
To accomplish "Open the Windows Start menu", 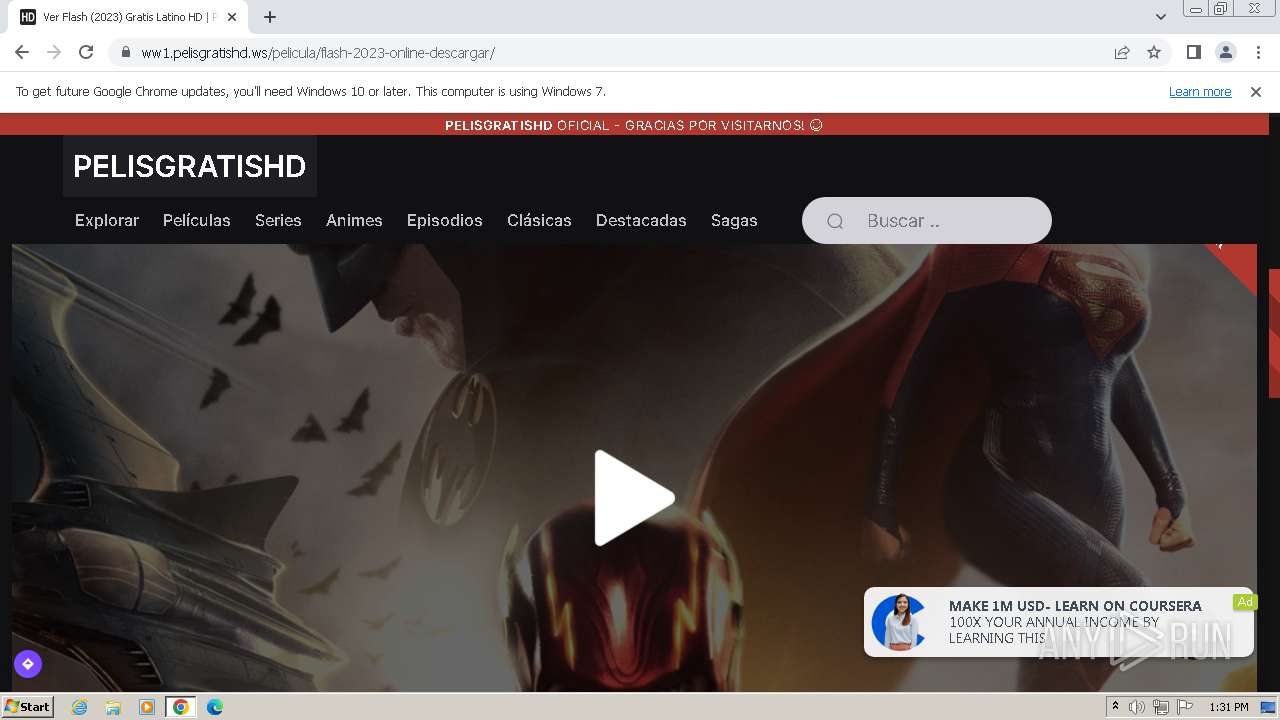I will click(28, 706).
